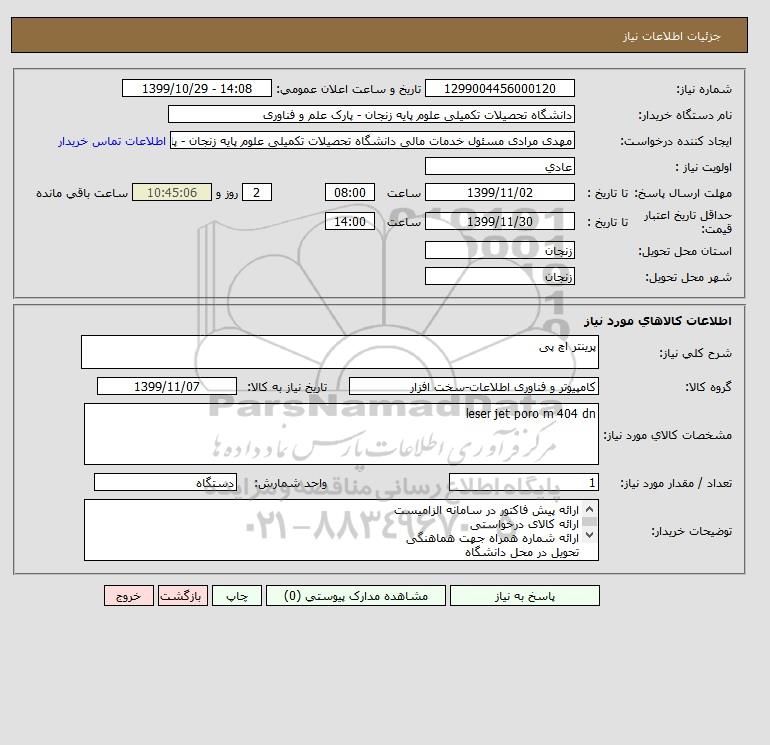Click buyer note تحویل در محل دانشگاه
Image resolution: width=770 pixels, height=745 pixels.
522,553
